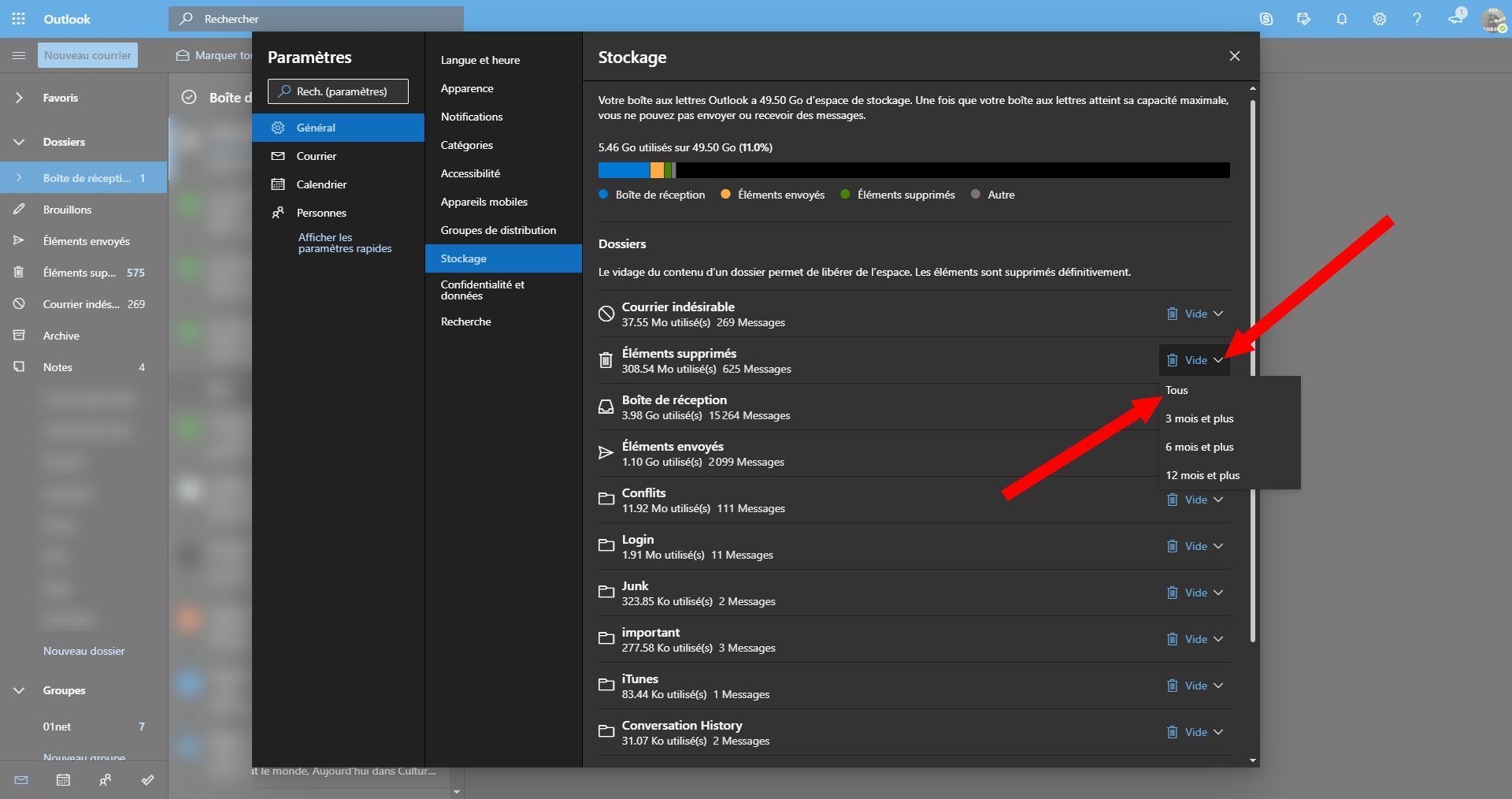The height and width of the screenshot is (799, 1512).
Task: Open Confidentialité et données settings
Action: point(503,290)
